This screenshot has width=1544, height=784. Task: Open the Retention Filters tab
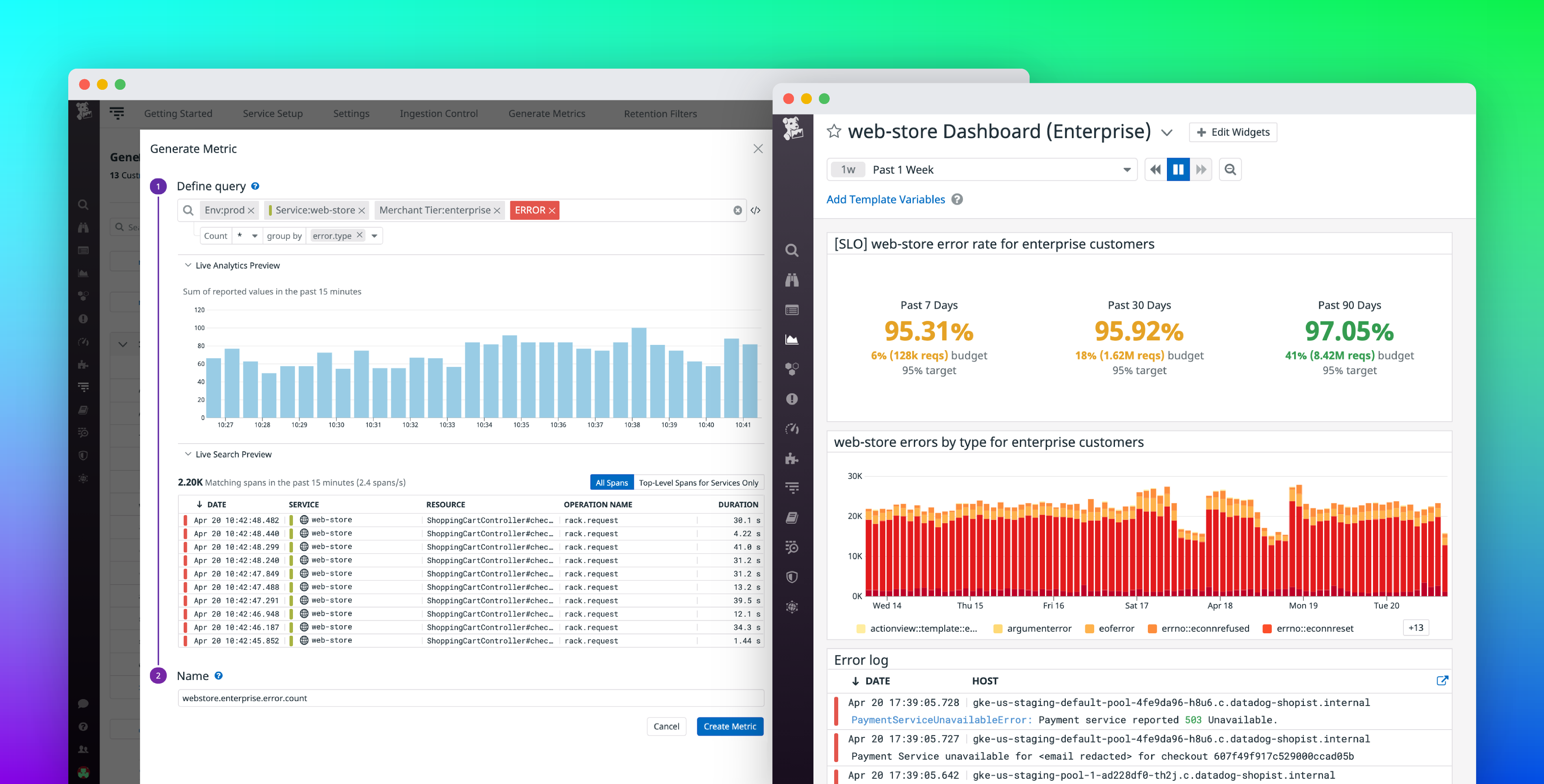point(659,113)
